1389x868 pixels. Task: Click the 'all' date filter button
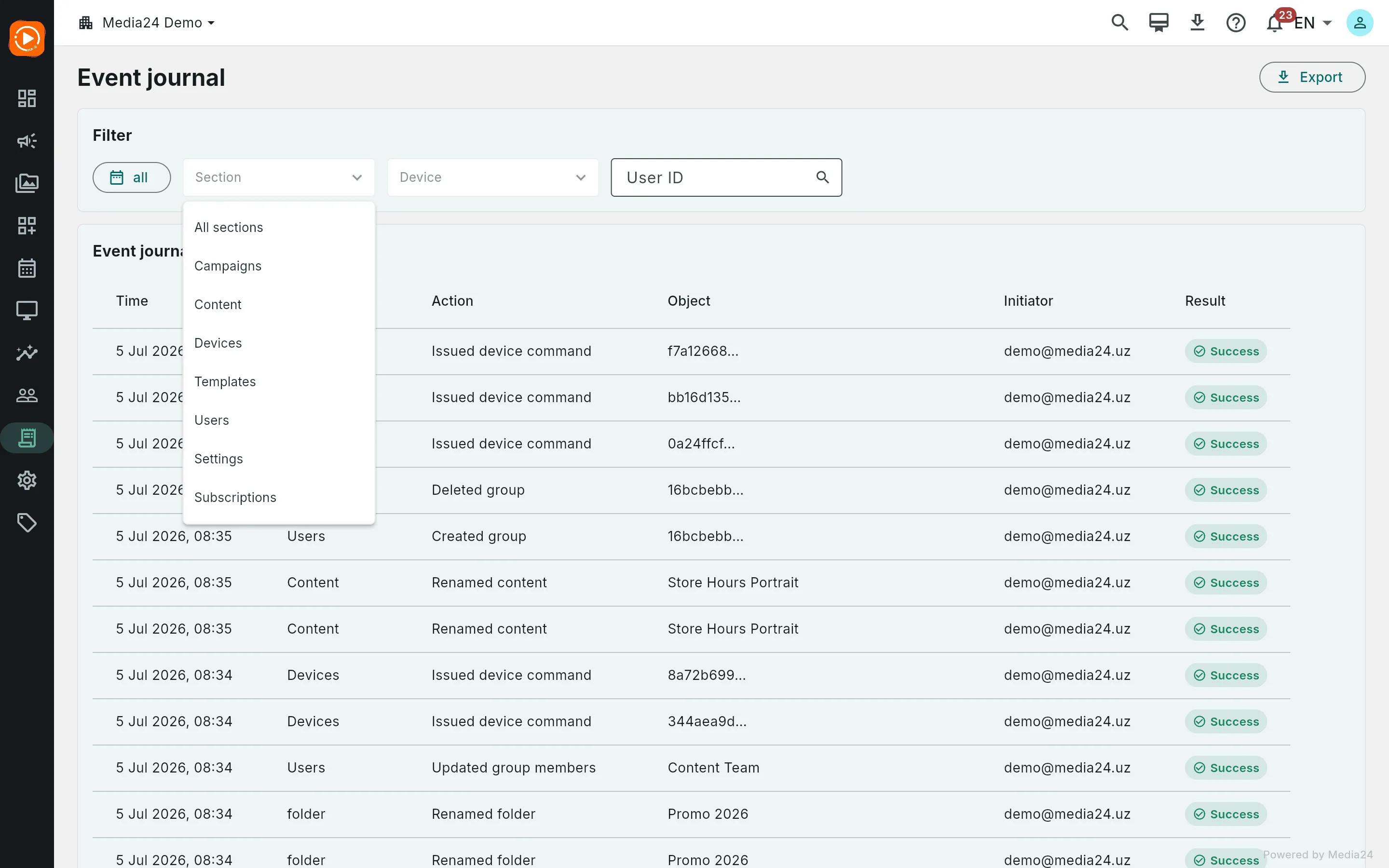132,177
